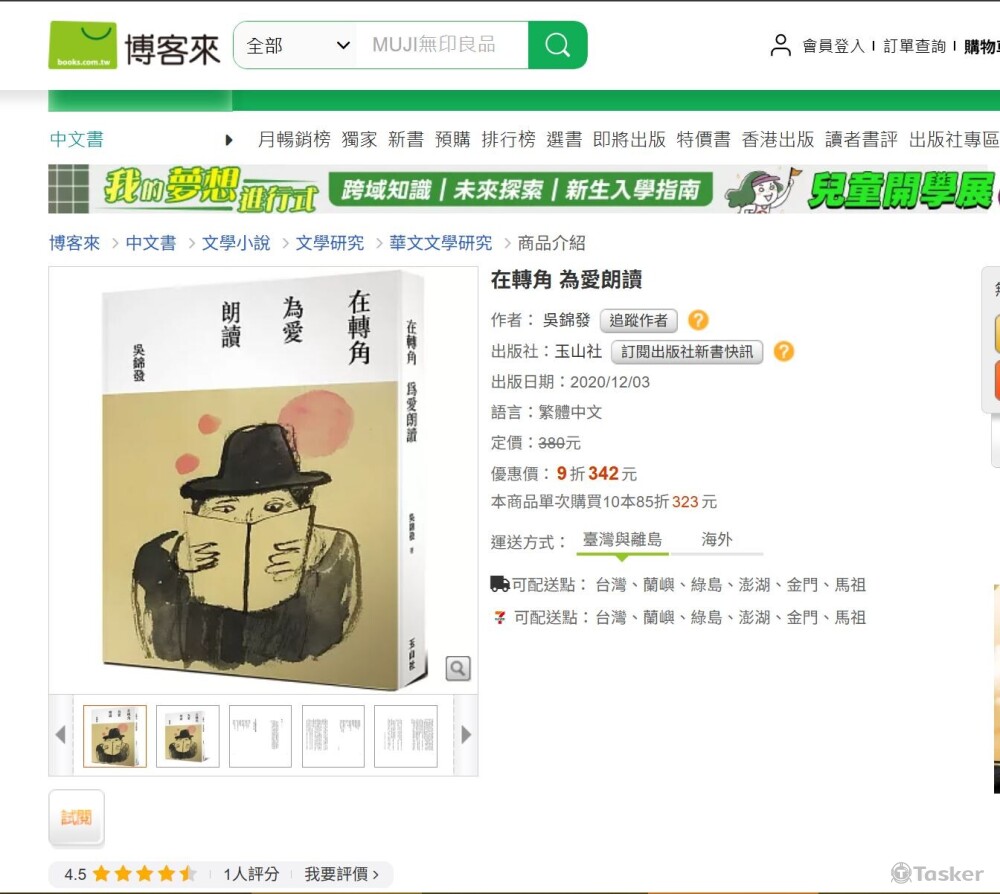This screenshot has height=894, width=1000.
Task: Click the 我要評價 rating link
Action: point(341,874)
